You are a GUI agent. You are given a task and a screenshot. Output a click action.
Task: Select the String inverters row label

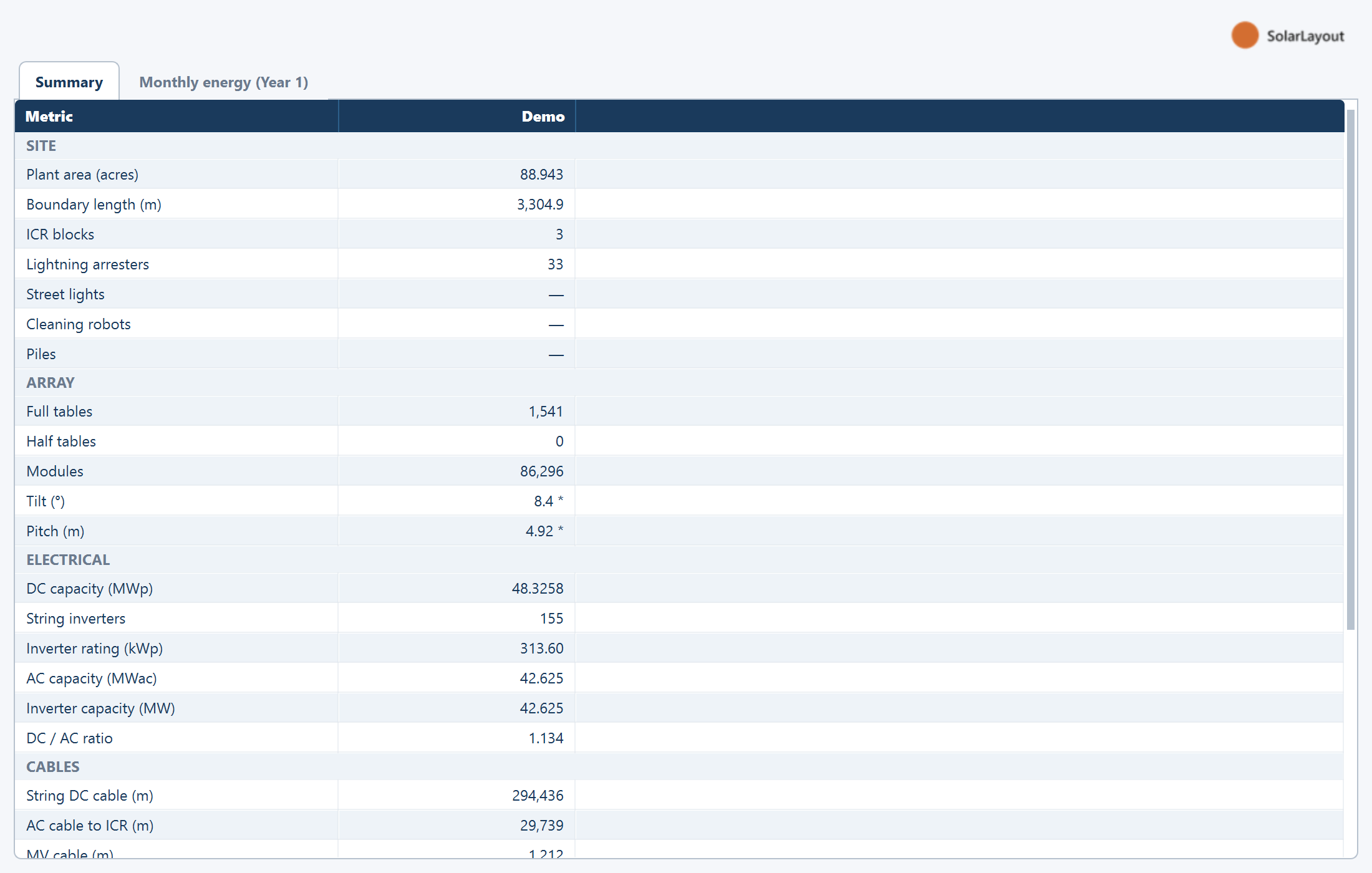76,619
